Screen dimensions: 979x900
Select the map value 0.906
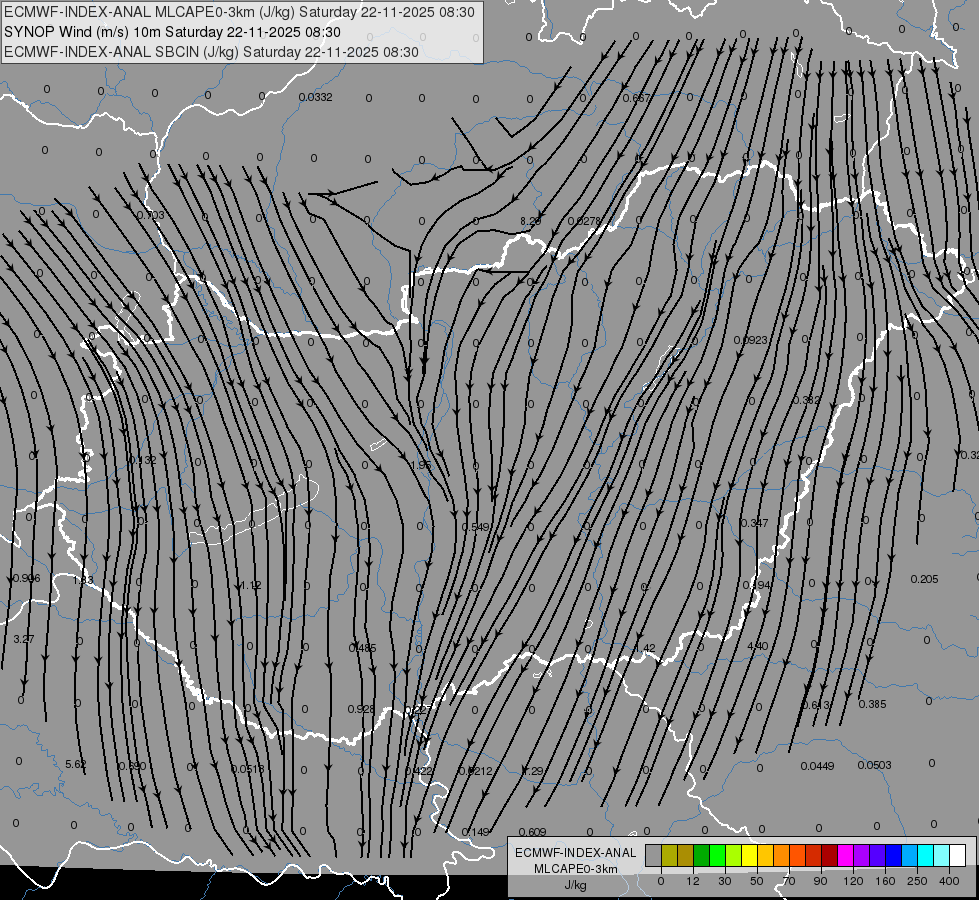click(26, 578)
